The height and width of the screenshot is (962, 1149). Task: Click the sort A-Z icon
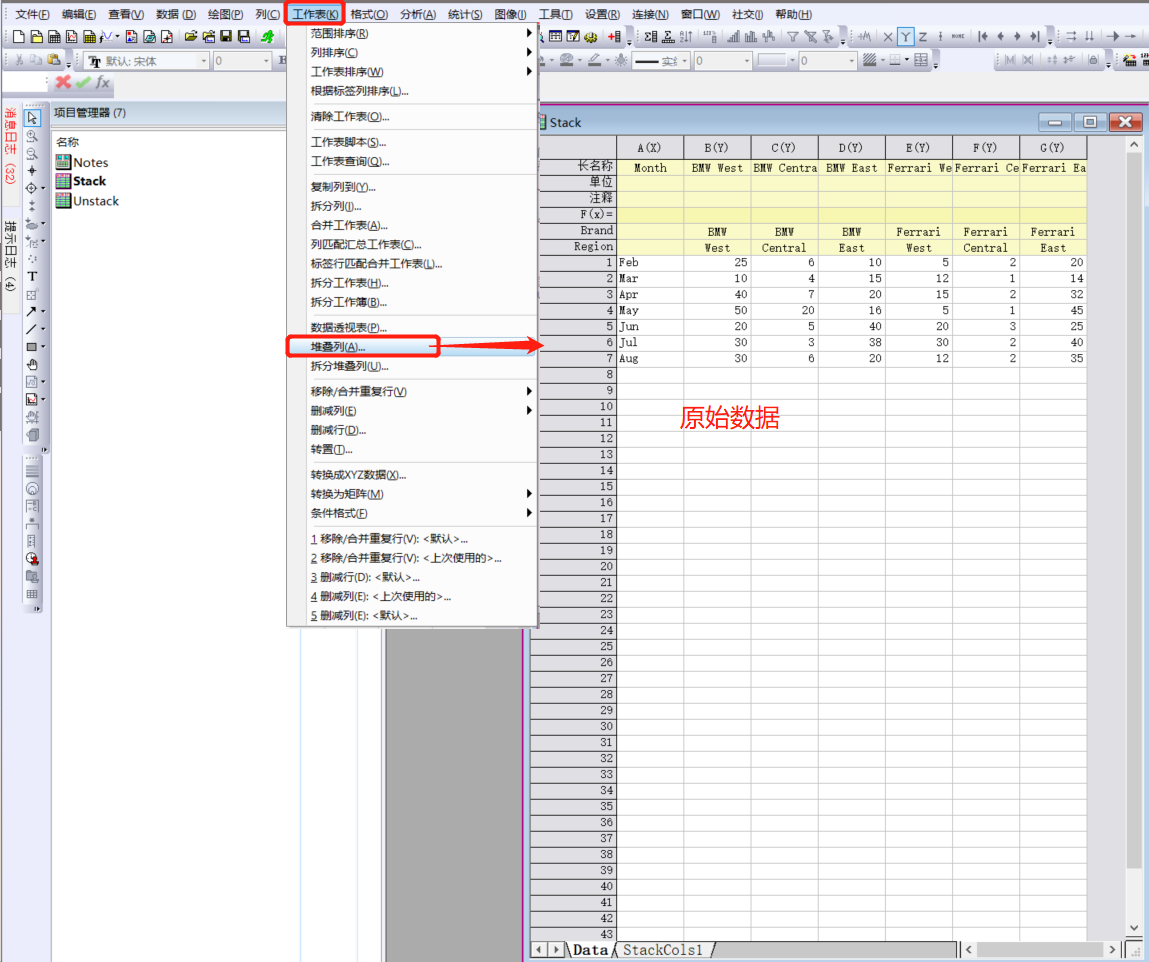[686, 36]
